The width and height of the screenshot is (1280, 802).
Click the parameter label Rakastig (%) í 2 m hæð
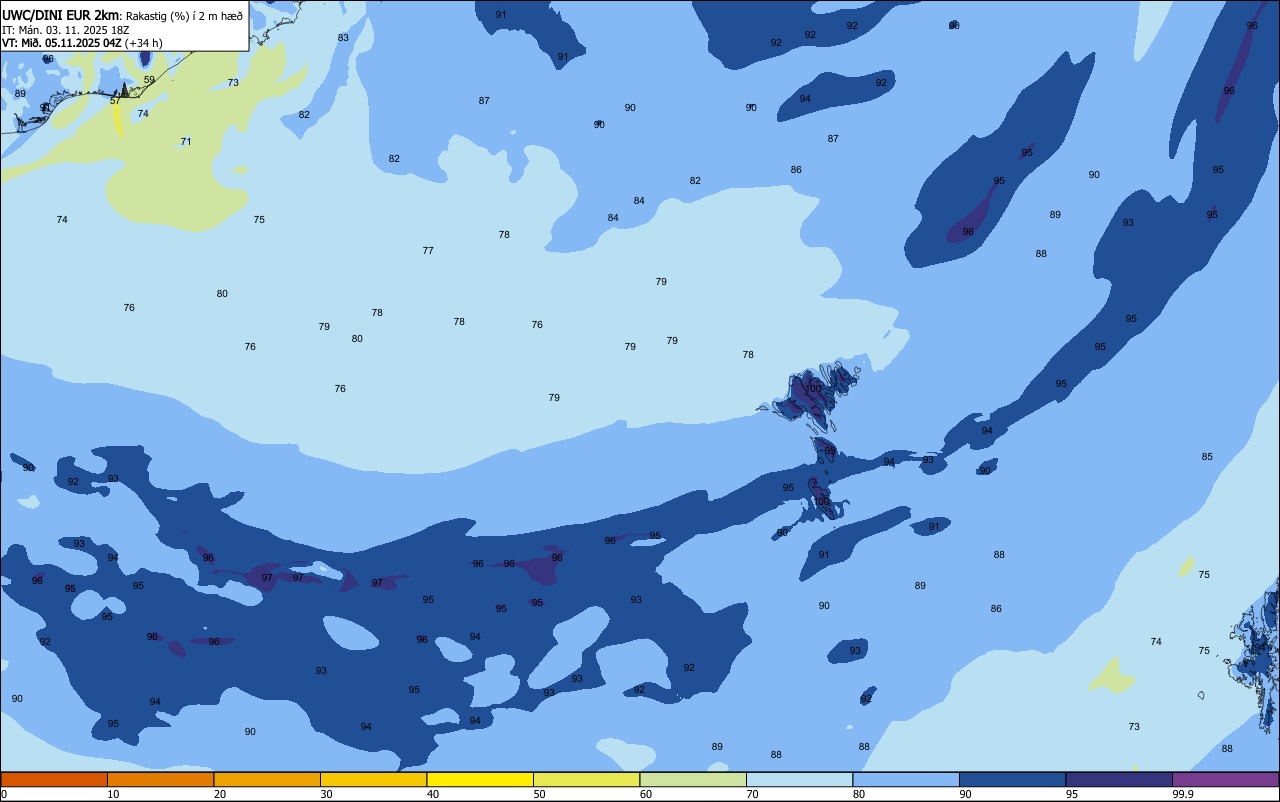point(184,16)
